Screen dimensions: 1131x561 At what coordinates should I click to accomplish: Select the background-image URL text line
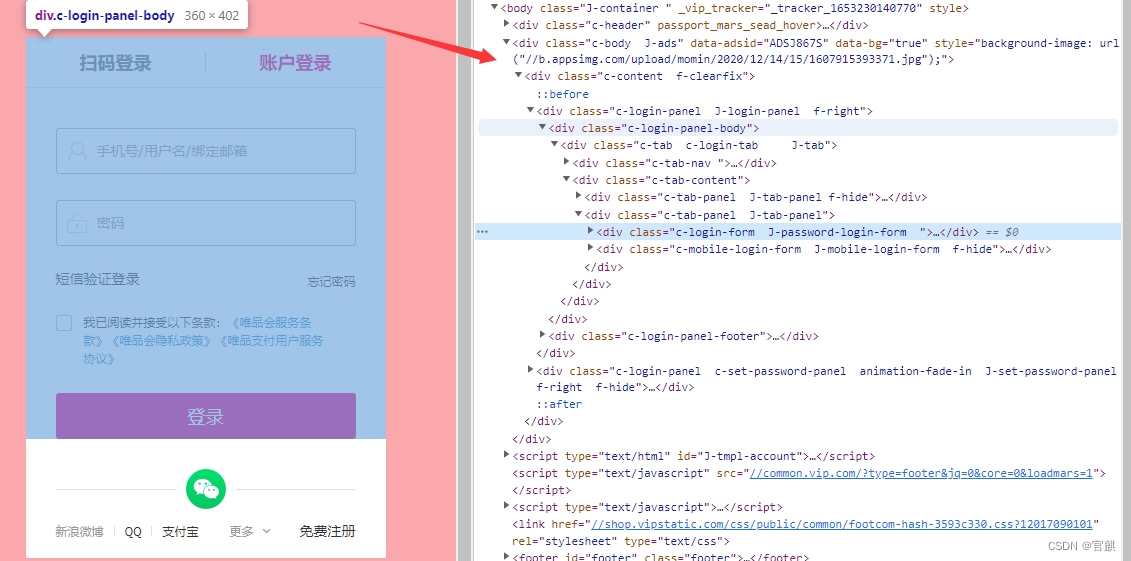tap(734, 60)
